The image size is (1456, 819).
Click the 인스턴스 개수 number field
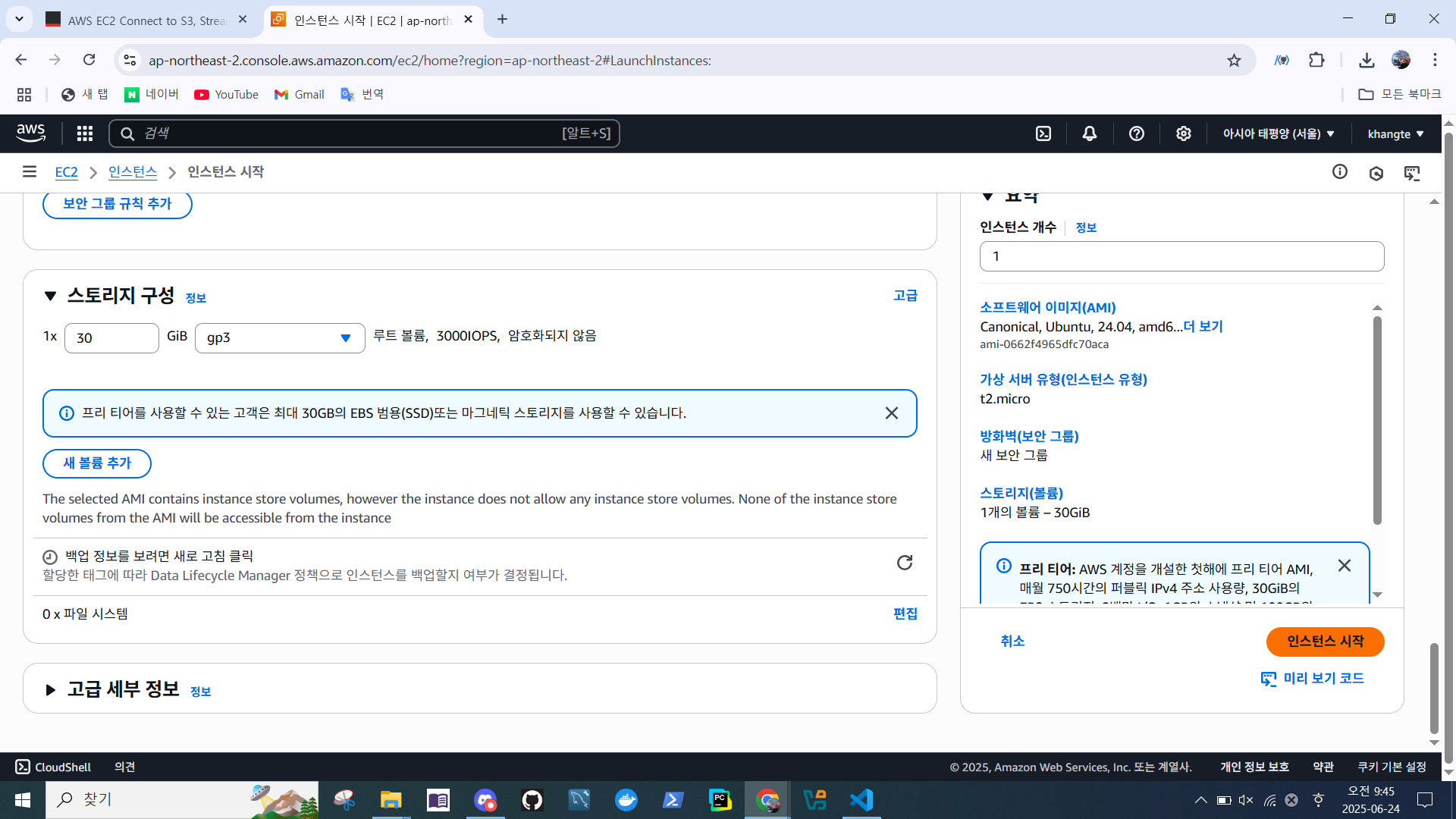1181,256
